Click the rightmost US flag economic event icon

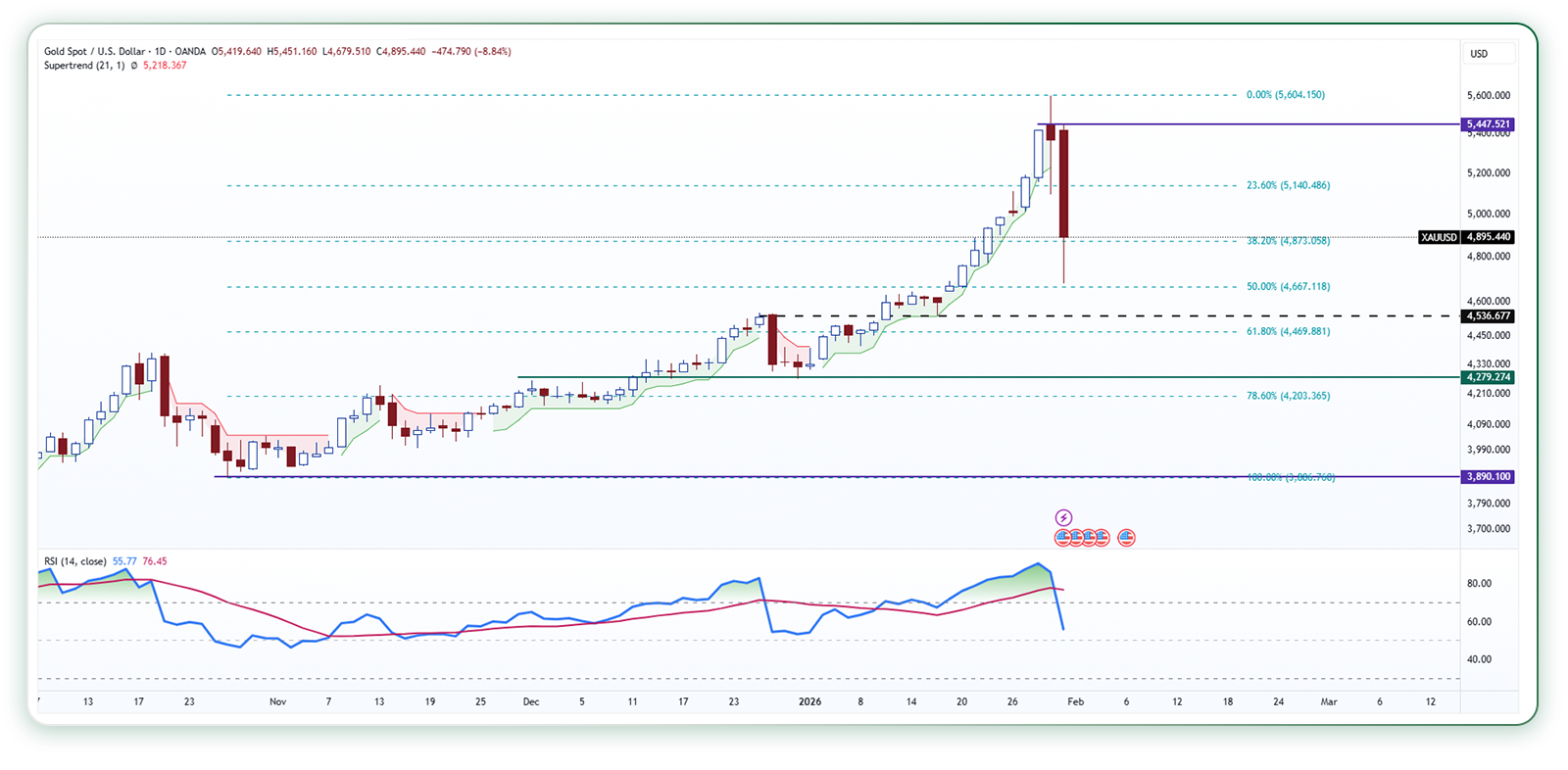tap(1126, 537)
